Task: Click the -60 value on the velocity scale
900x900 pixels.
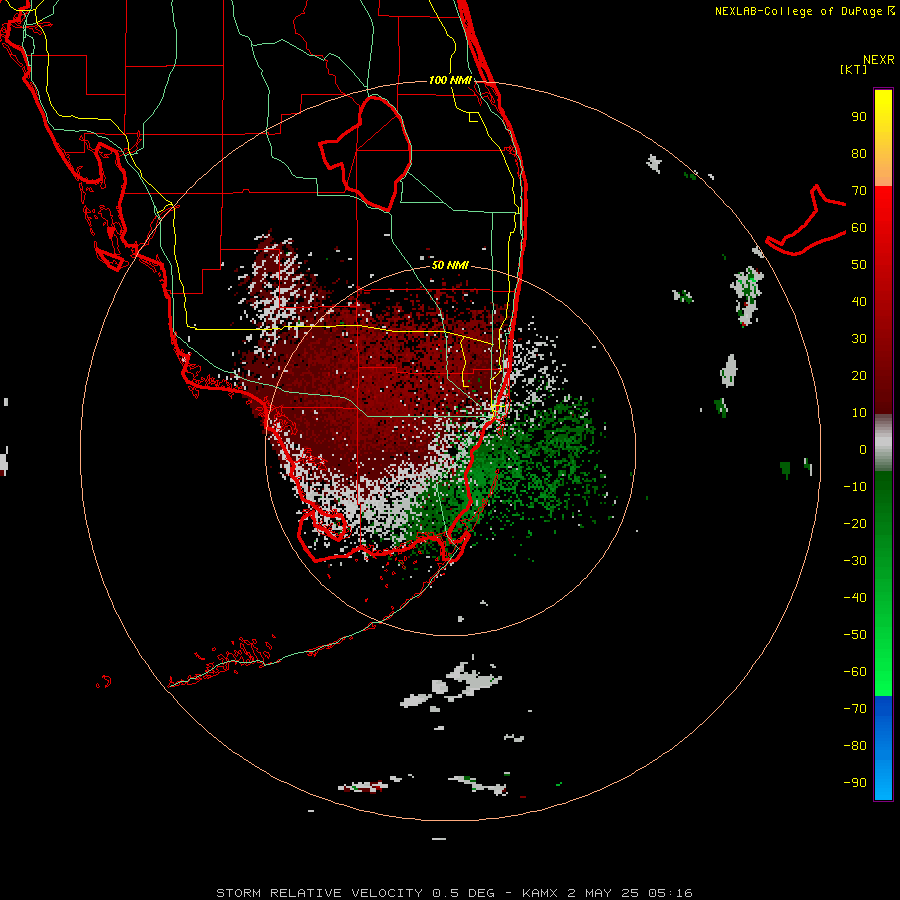Action: pos(855,672)
